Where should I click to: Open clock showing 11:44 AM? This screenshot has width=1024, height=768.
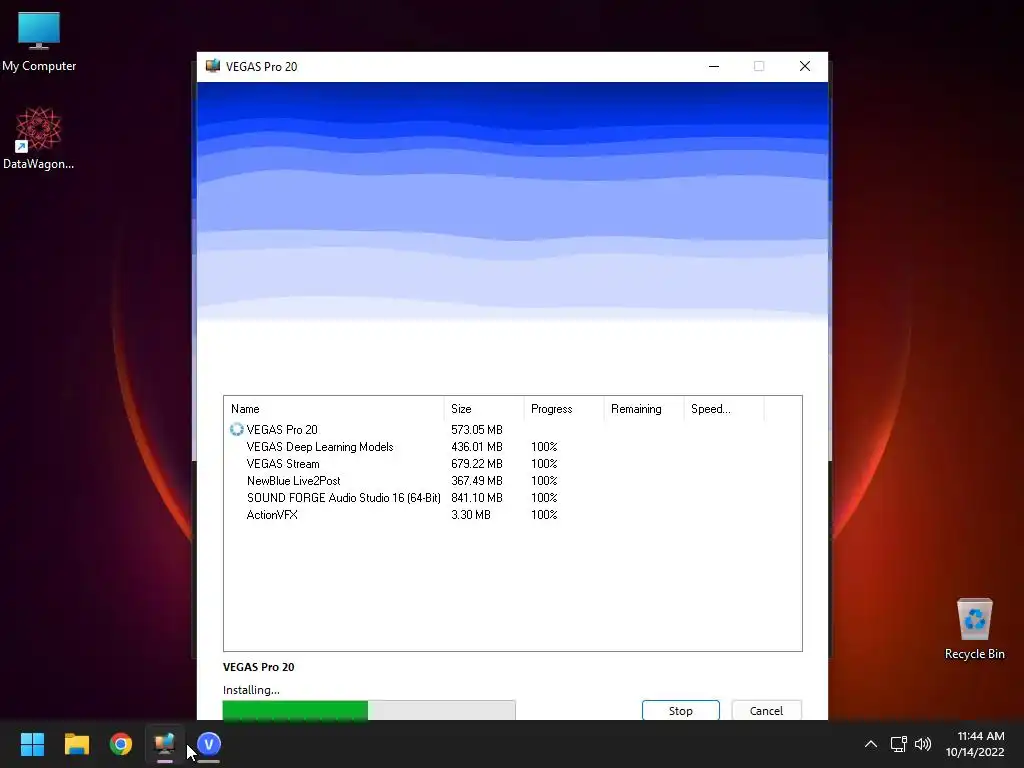tap(975, 744)
